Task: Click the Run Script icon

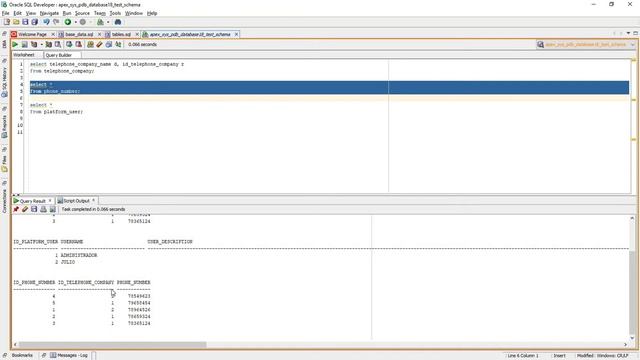Action: click(24, 44)
